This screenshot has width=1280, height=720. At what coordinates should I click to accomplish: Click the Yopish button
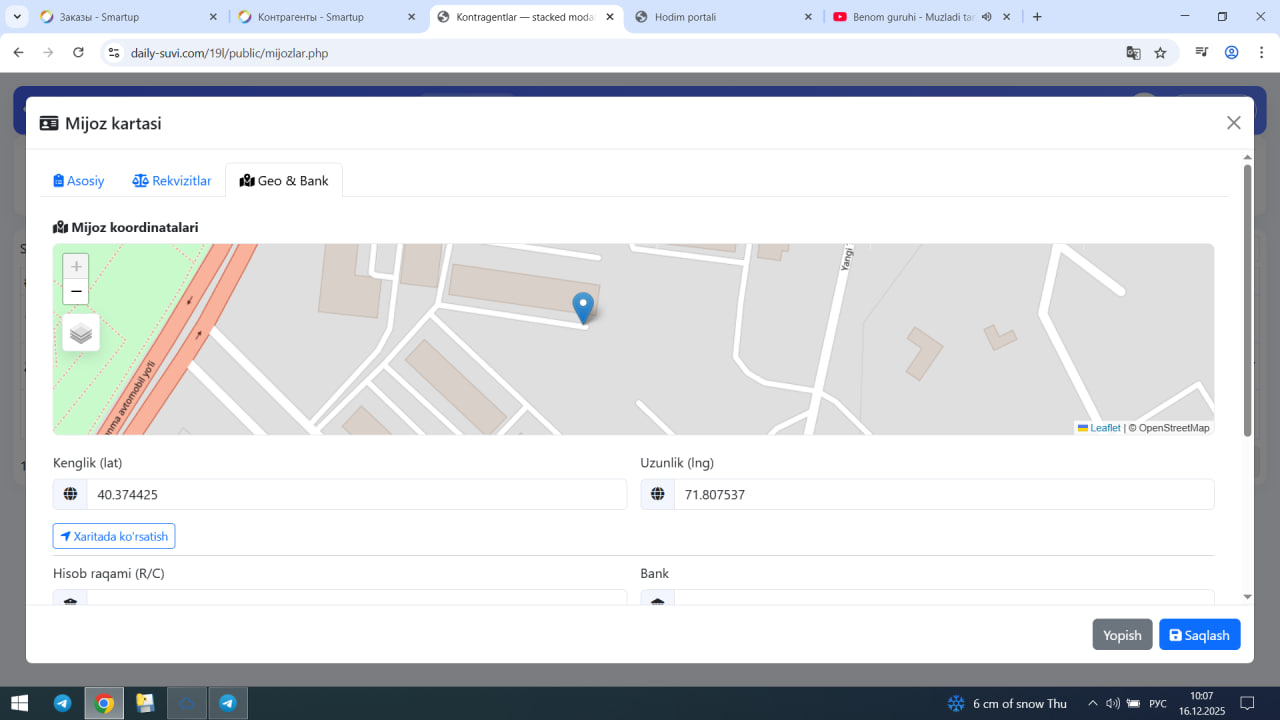(x=1122, y=635)
